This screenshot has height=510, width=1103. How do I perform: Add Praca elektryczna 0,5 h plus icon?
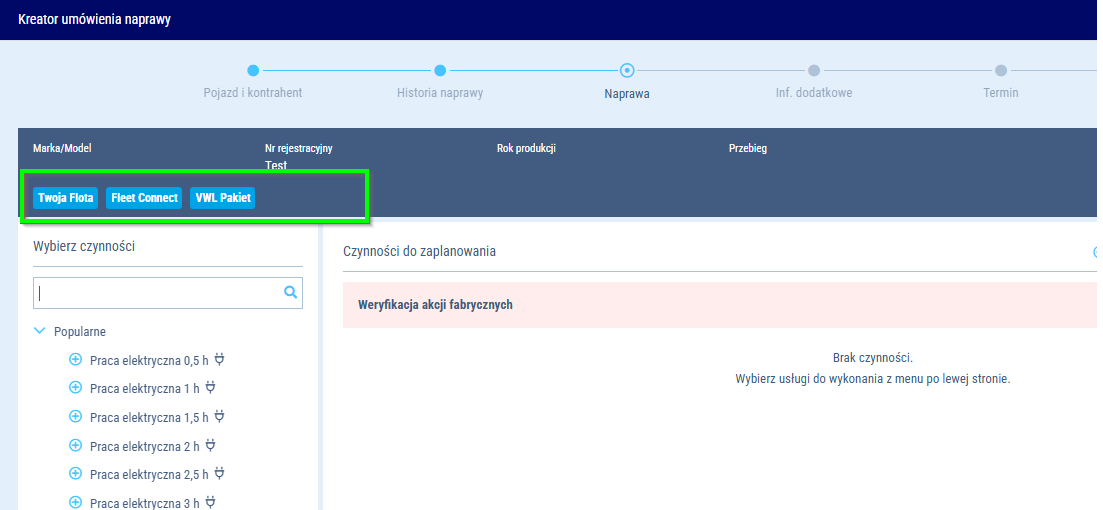[x=75, y=360]
